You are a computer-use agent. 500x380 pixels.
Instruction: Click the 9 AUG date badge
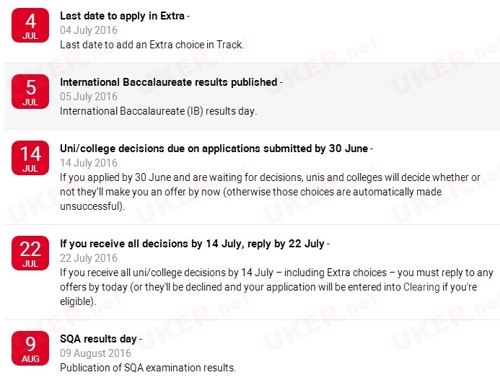pos(30,348)
